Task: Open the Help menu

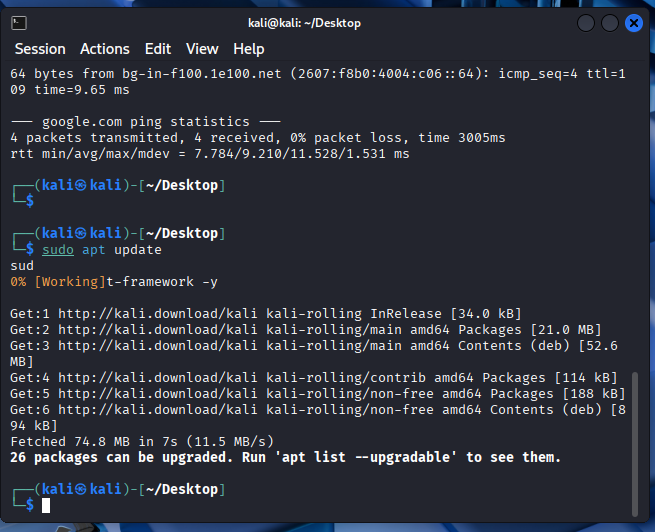Action: click(x=249, y=49)
